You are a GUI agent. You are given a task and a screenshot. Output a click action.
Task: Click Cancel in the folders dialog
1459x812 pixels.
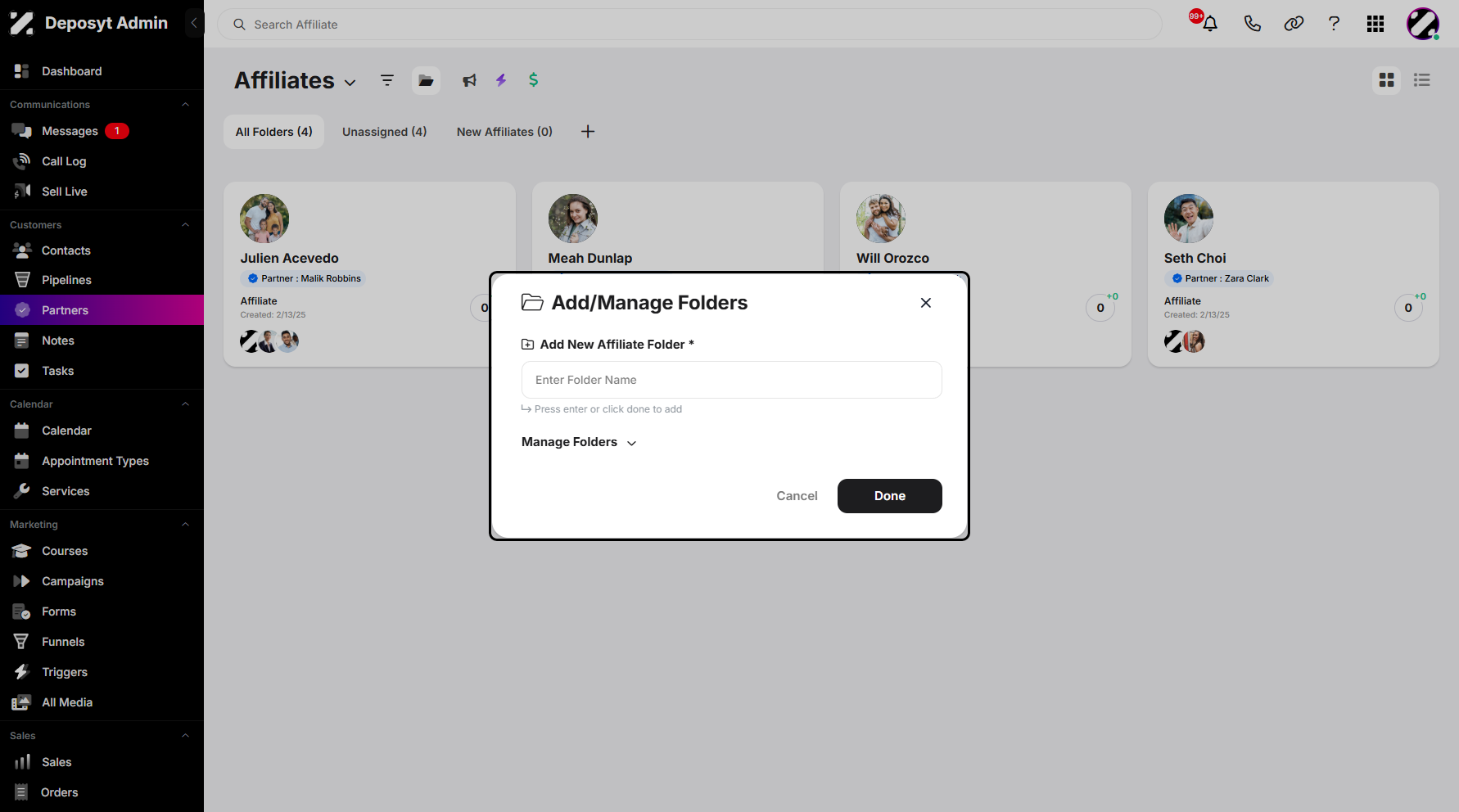[x=797, y=496]
